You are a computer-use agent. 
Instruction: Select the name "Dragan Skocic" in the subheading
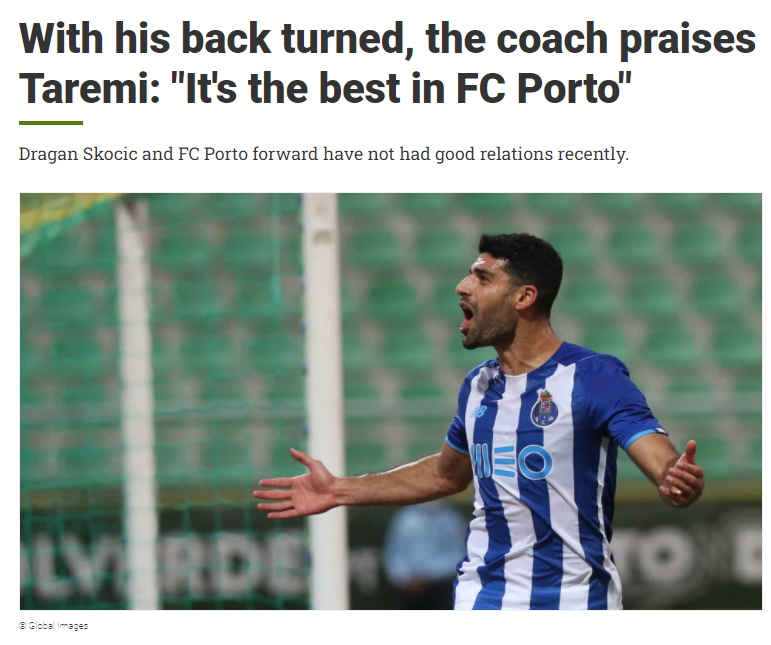click(78, 154)
